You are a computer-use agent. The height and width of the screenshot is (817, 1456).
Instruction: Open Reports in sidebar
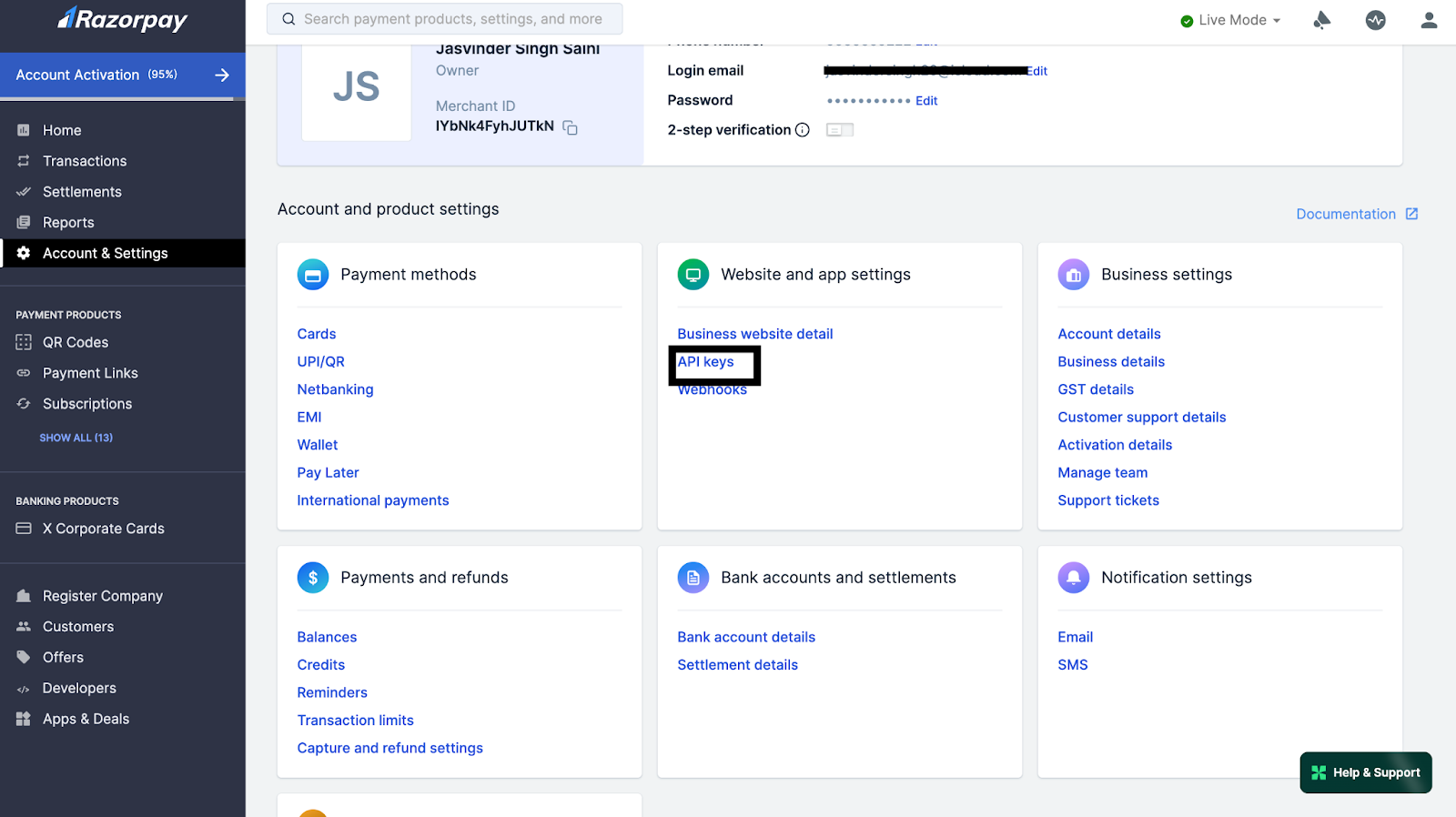(68, 223)
